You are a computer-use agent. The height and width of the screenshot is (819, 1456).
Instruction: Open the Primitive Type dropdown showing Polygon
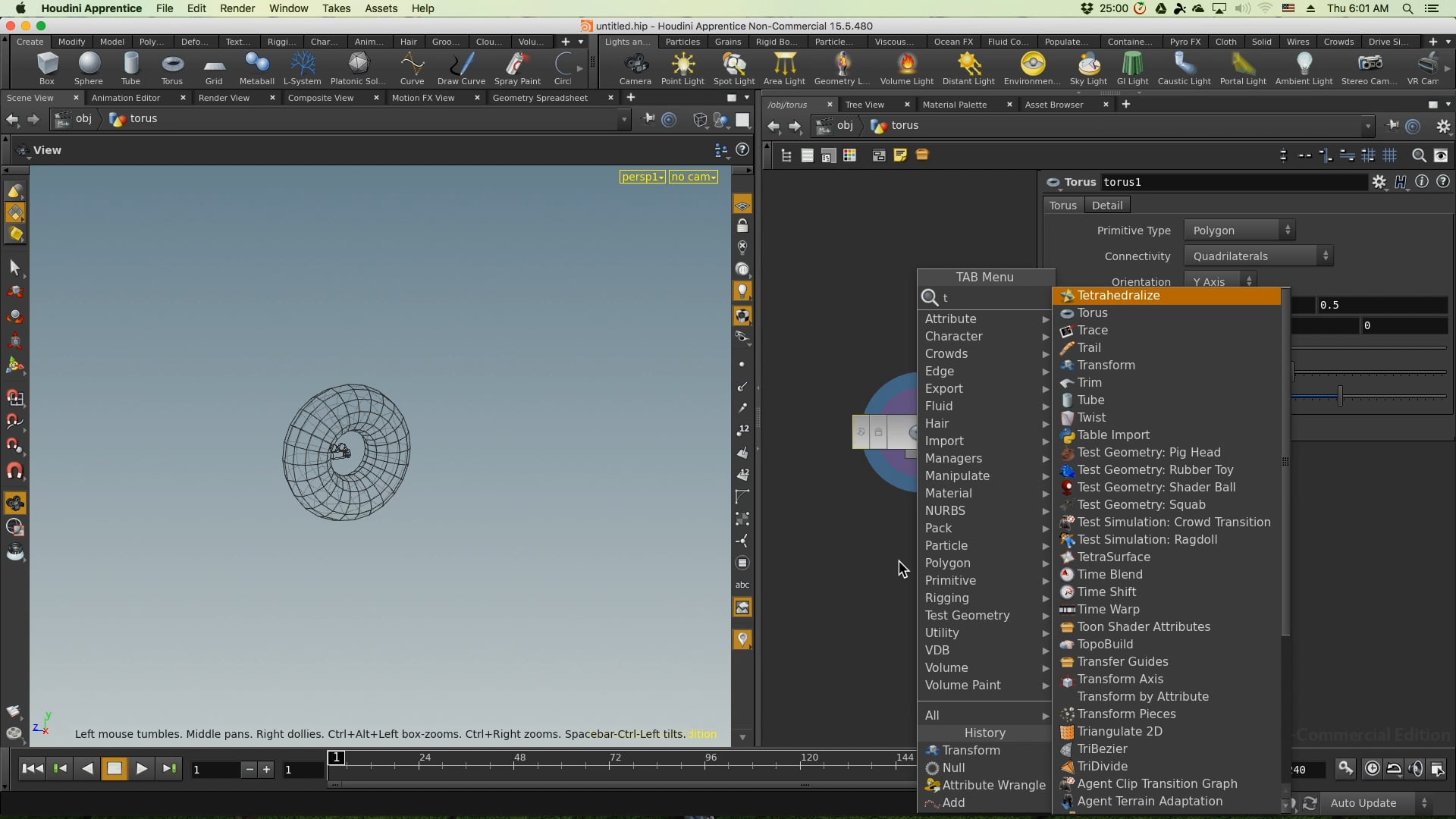[1239, 230]
